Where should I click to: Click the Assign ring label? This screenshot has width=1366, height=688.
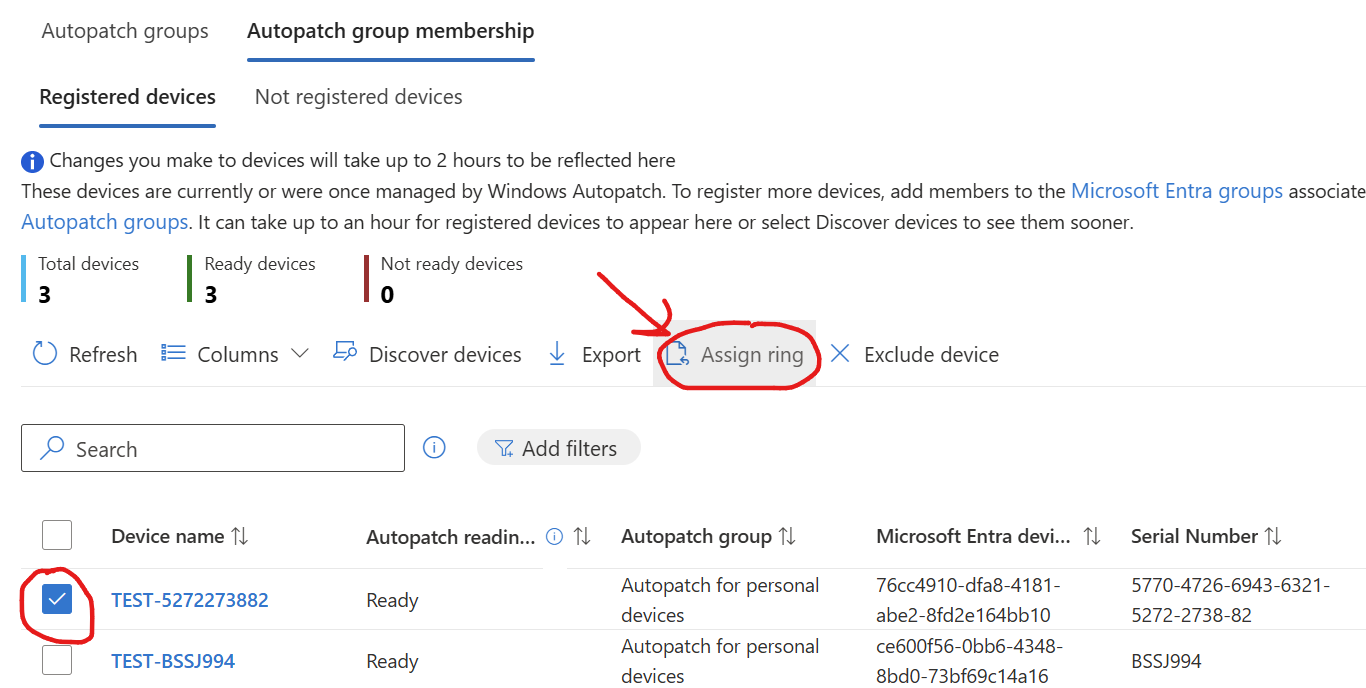pyautogui.click(x=752, y=355)
